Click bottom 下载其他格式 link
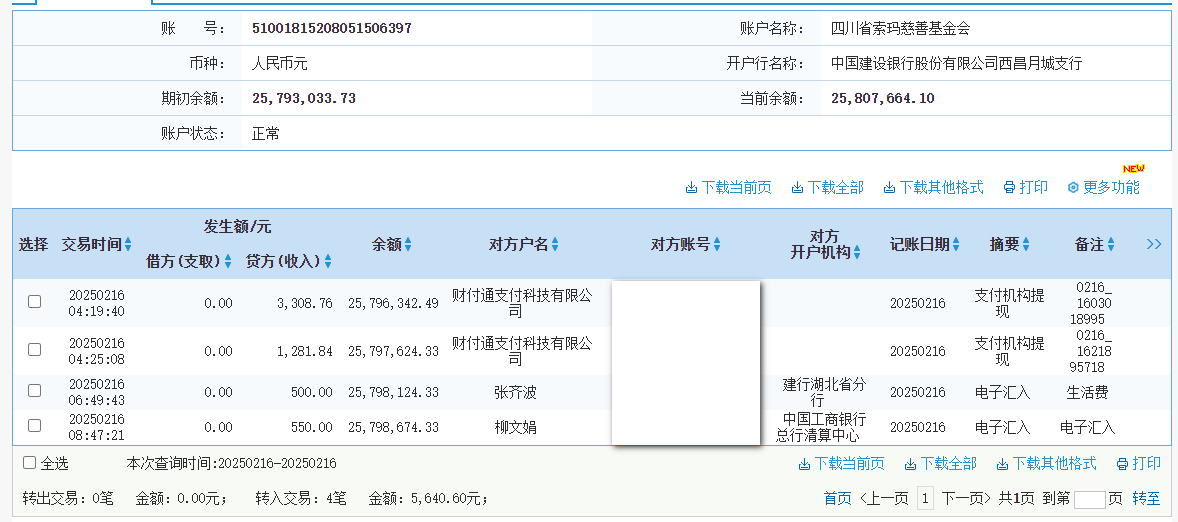The width and height of the screenshot is (1178, 522). point(1055,464)
